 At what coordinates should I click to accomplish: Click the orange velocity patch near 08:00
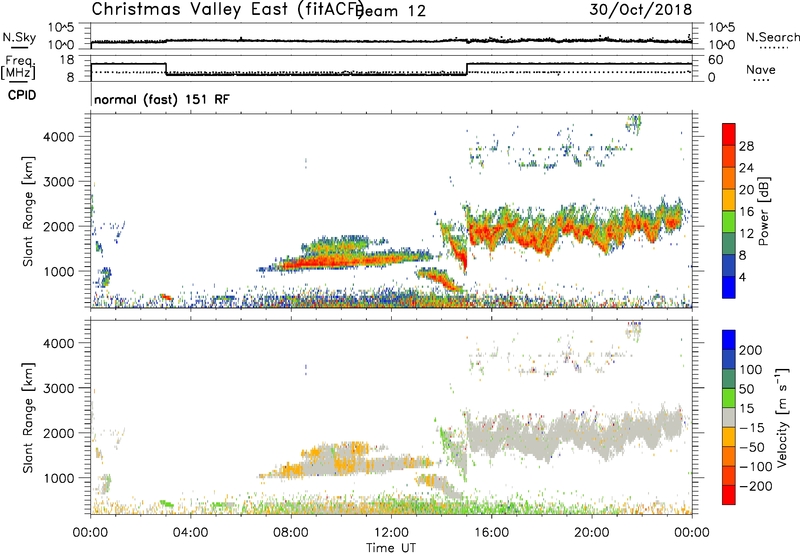point(292,470)
